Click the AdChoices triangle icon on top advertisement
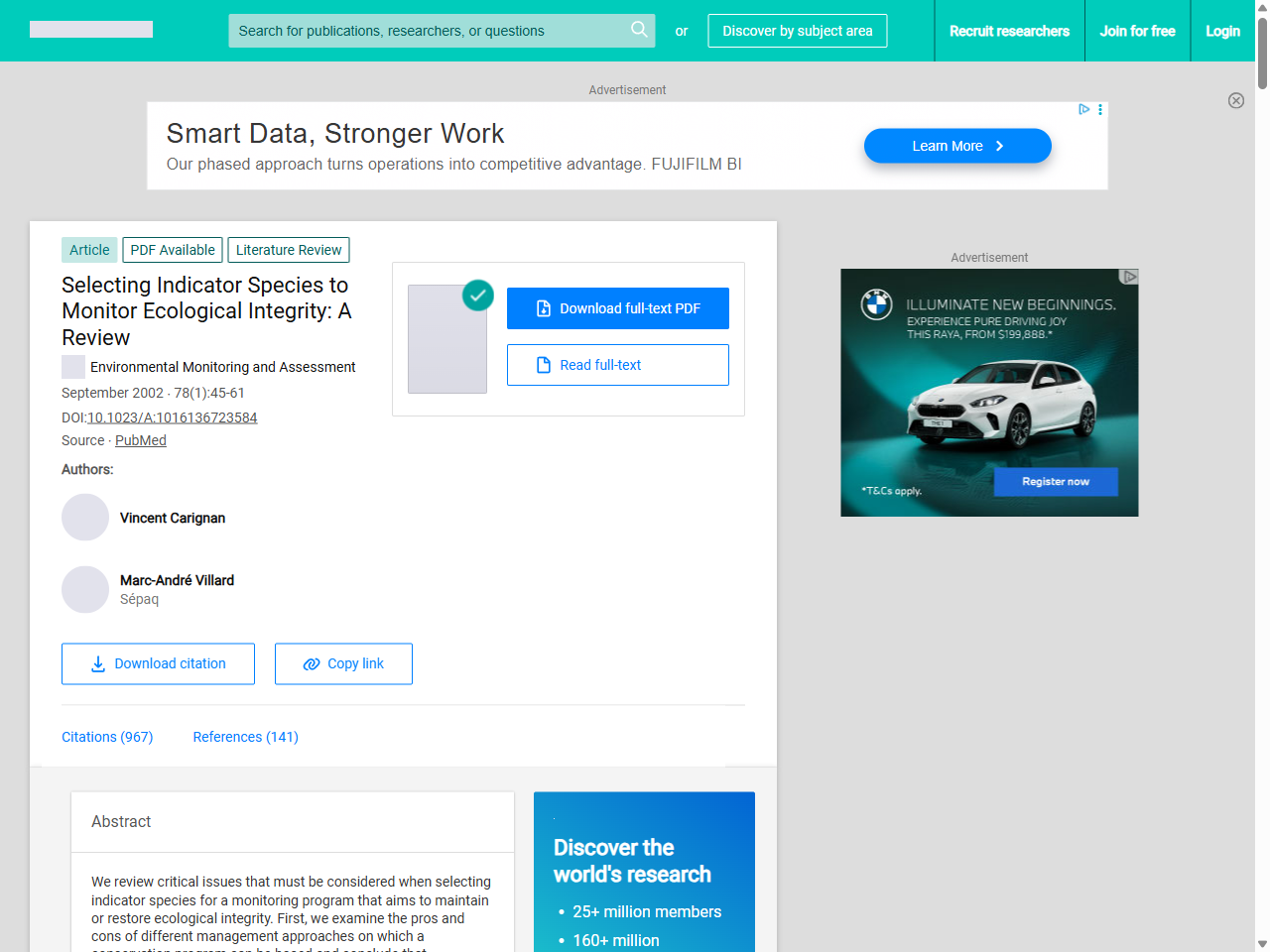This screenshot has height=952, width=1270. coord(1082,109)
